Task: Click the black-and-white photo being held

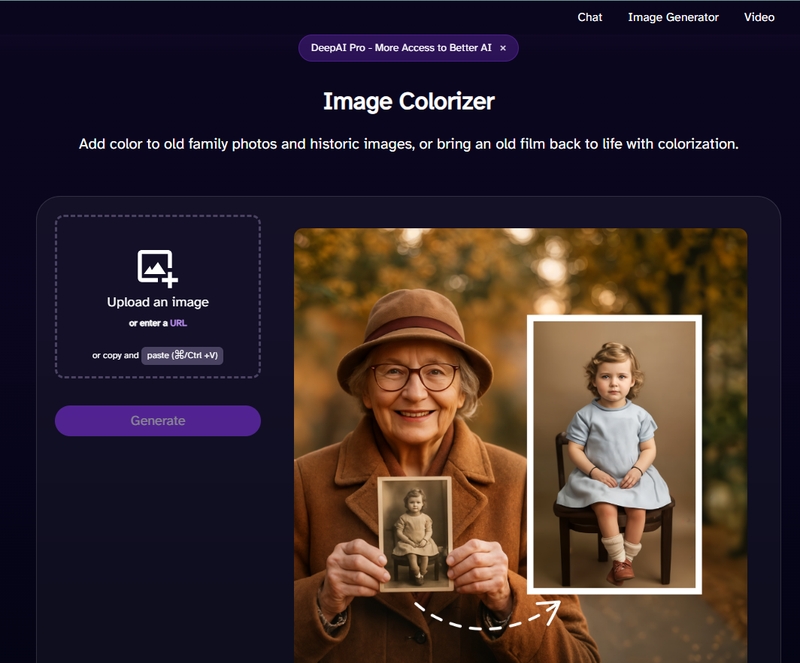Action: tap(415, 532)
